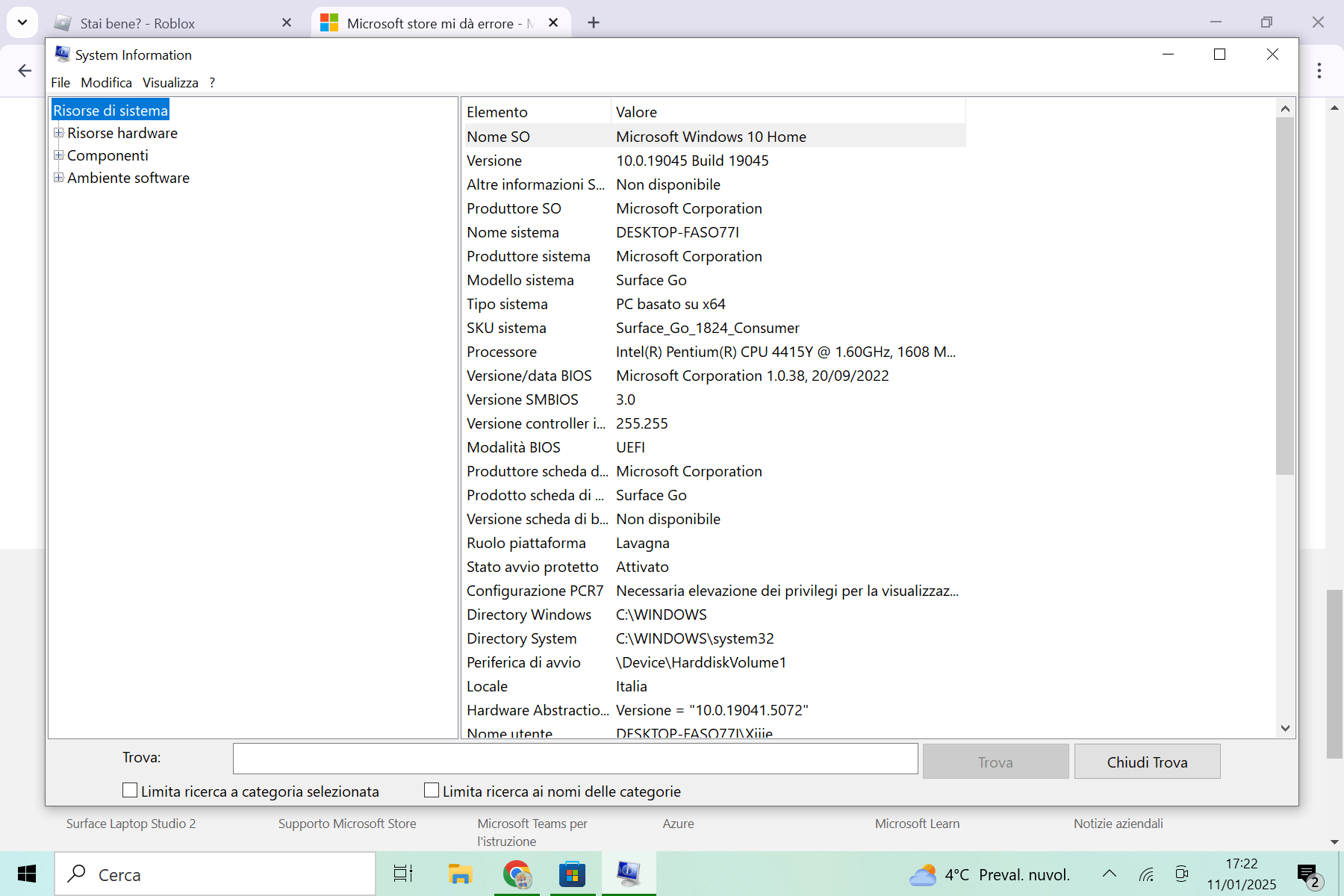Click the details list scroll-down arrow
The image size is (1344, 896).
tap(1285, 728)
